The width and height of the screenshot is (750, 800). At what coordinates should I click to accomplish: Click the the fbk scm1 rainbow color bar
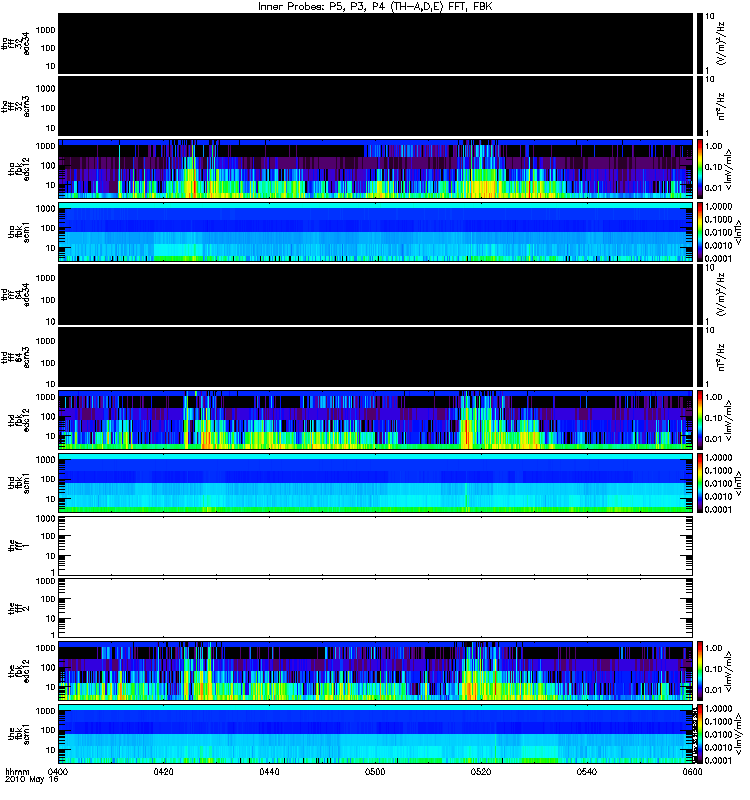click(700, 734)
